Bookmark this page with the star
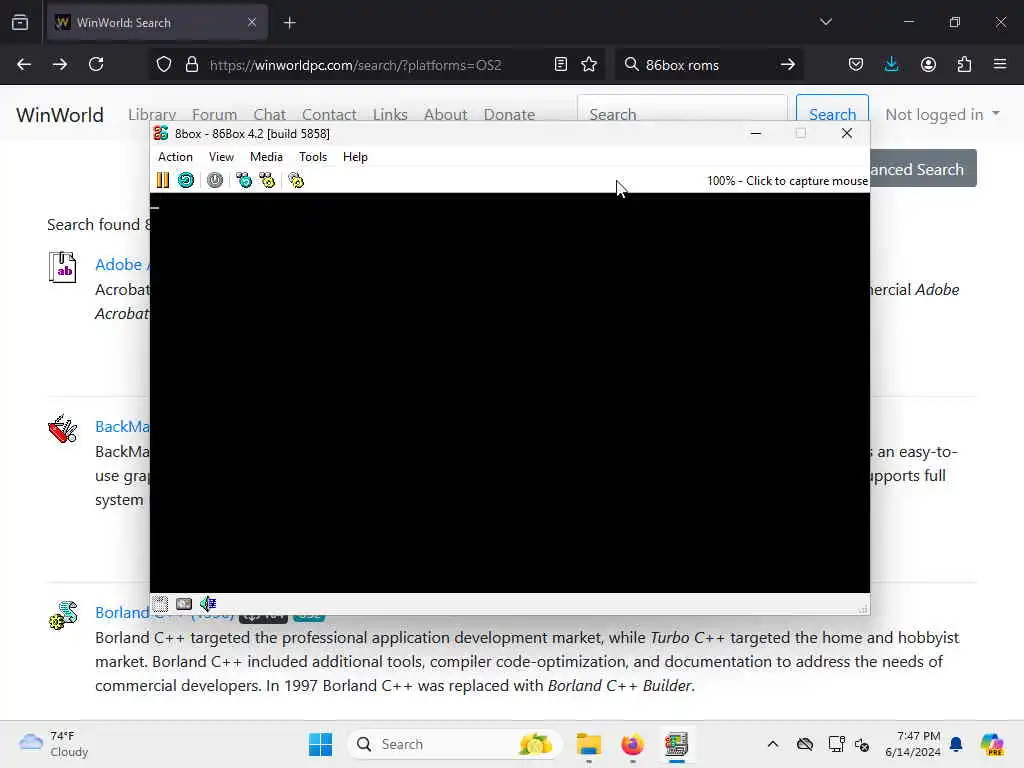 (589, 65)
